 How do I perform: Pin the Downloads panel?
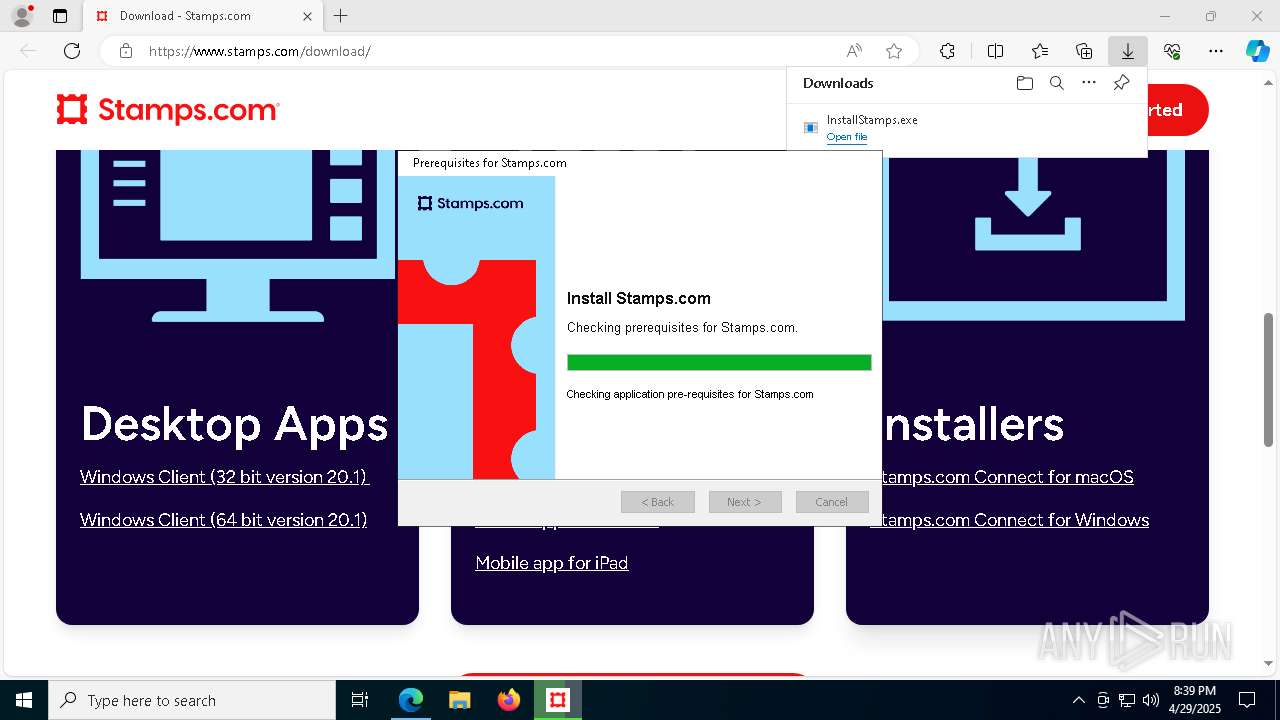click(1121, 83)
